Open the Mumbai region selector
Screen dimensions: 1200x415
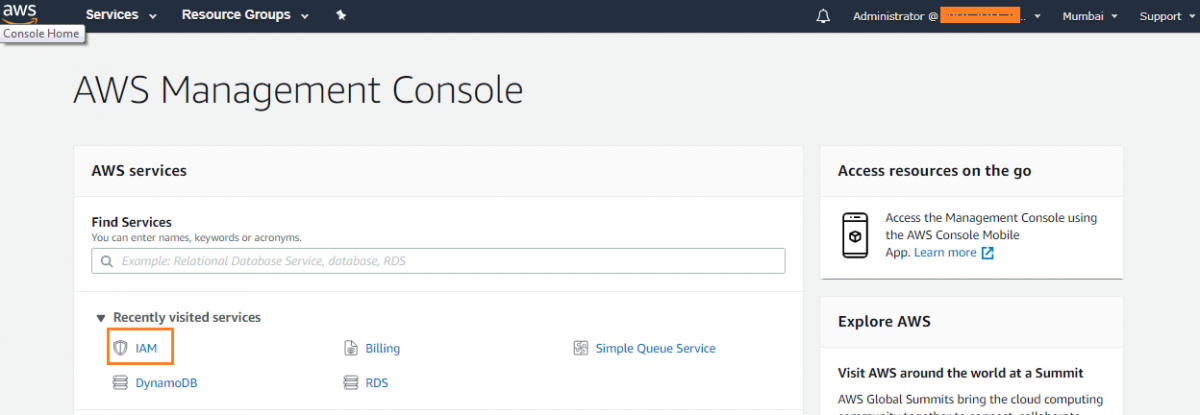pyautogui.click(x=1089, y=16)
